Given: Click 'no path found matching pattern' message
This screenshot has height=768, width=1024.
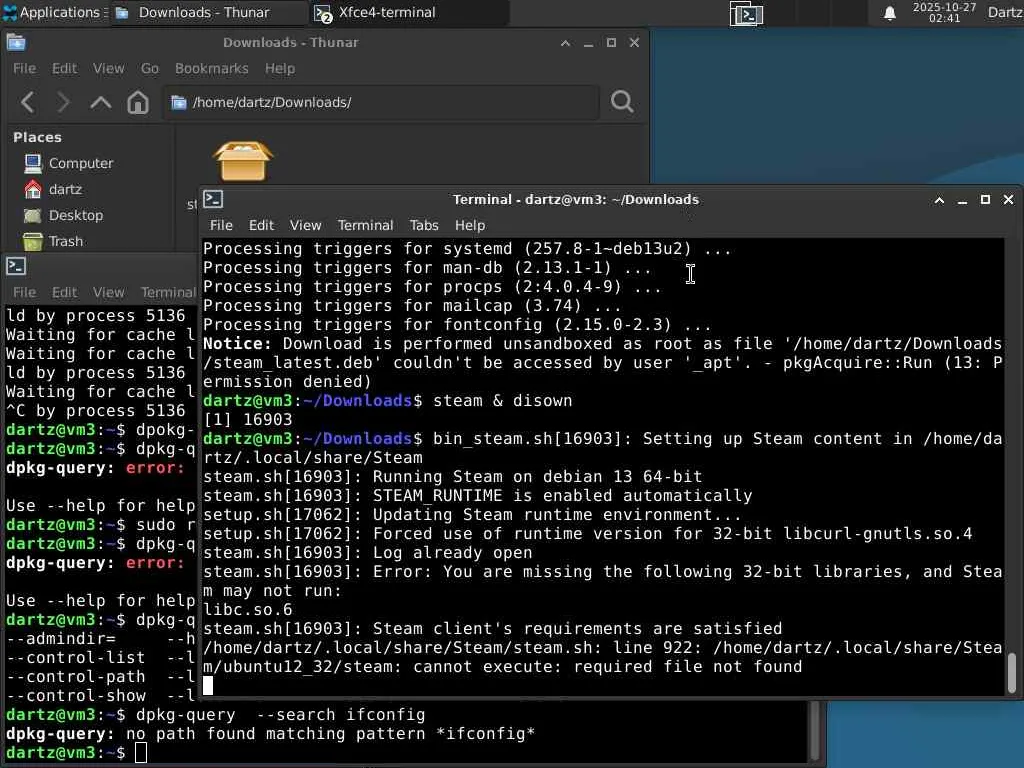Looking at the screenshot, I should 281,733.
